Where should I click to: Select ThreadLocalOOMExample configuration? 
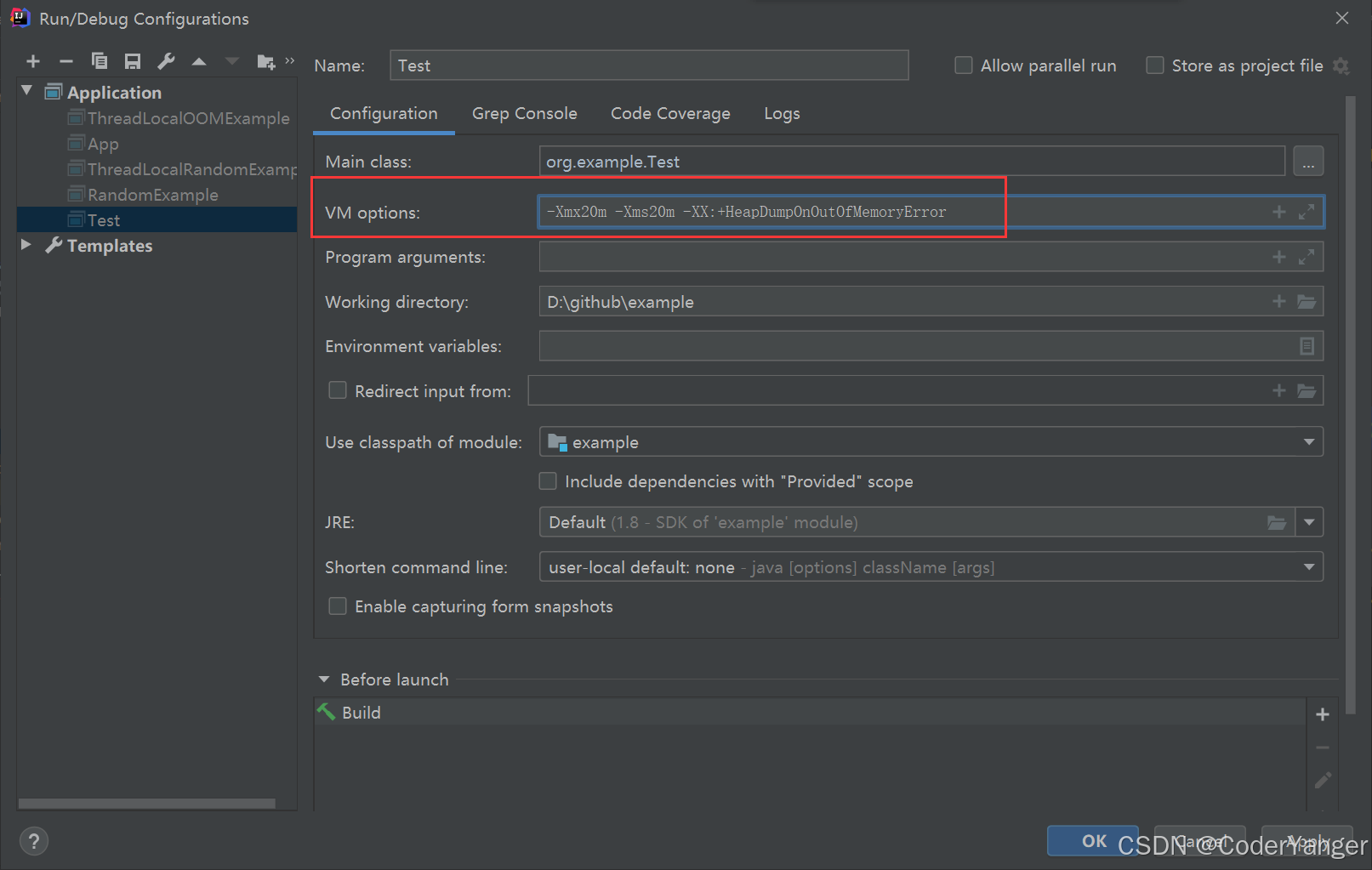click(x=179, y=118)
